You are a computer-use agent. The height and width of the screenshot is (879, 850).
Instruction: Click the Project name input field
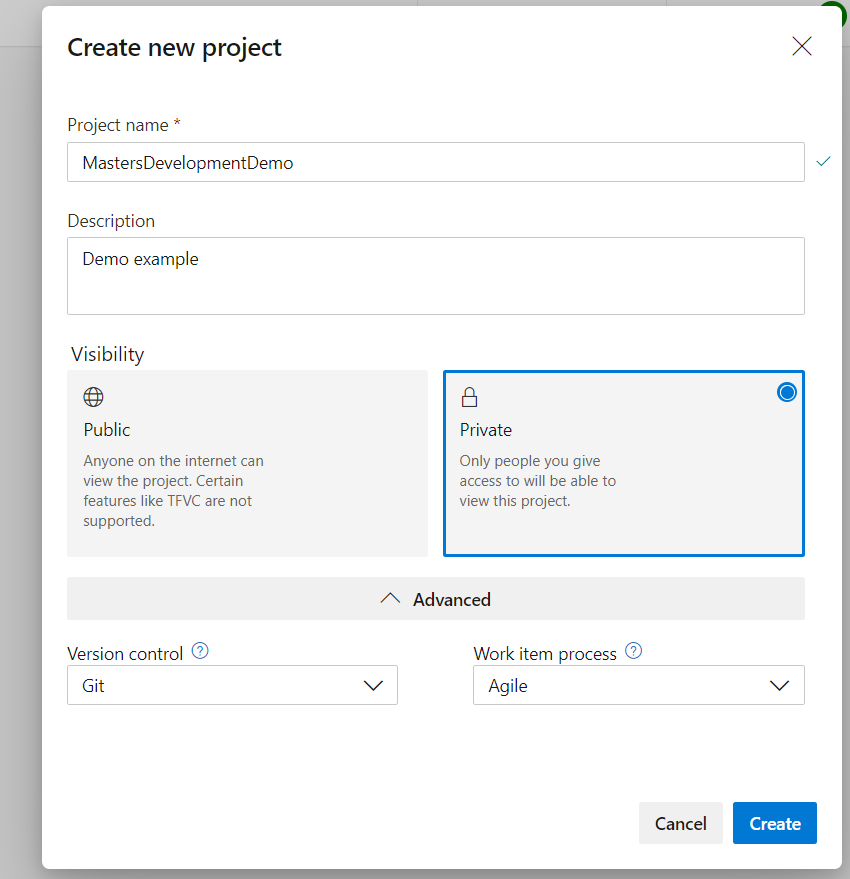point(435,161)
